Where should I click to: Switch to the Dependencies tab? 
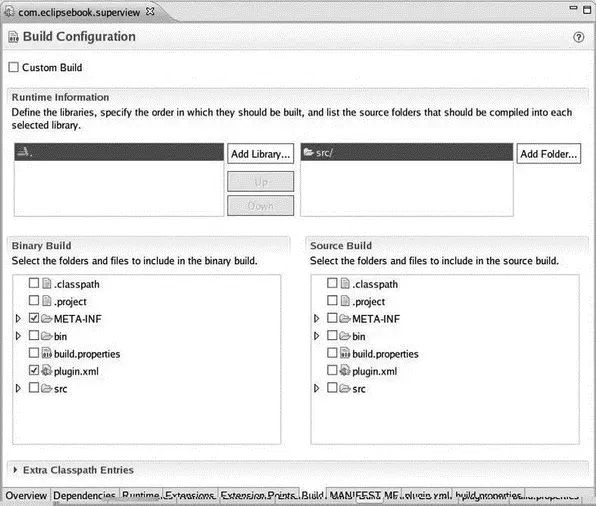pyautogui.click(x=84, y=495)
